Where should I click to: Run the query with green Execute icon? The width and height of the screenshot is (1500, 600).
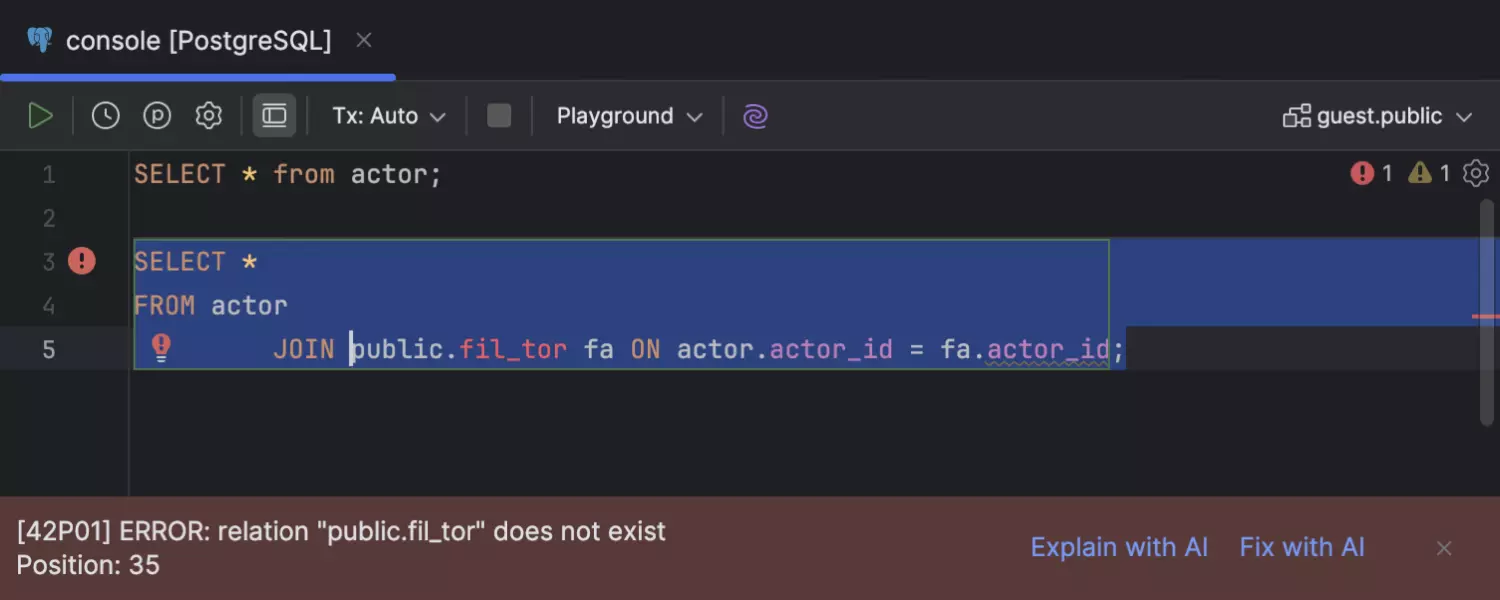(40, 116)
